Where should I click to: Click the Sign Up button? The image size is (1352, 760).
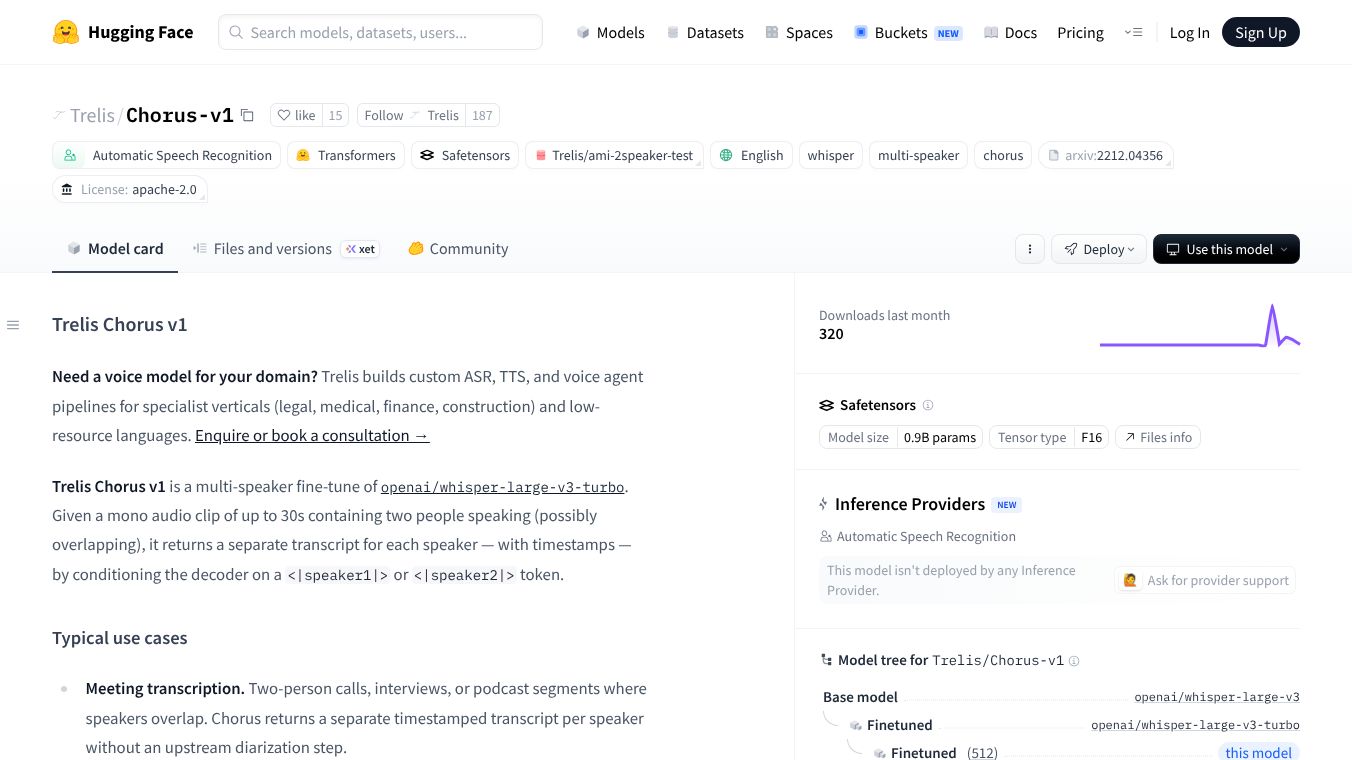pos(1261,32)
